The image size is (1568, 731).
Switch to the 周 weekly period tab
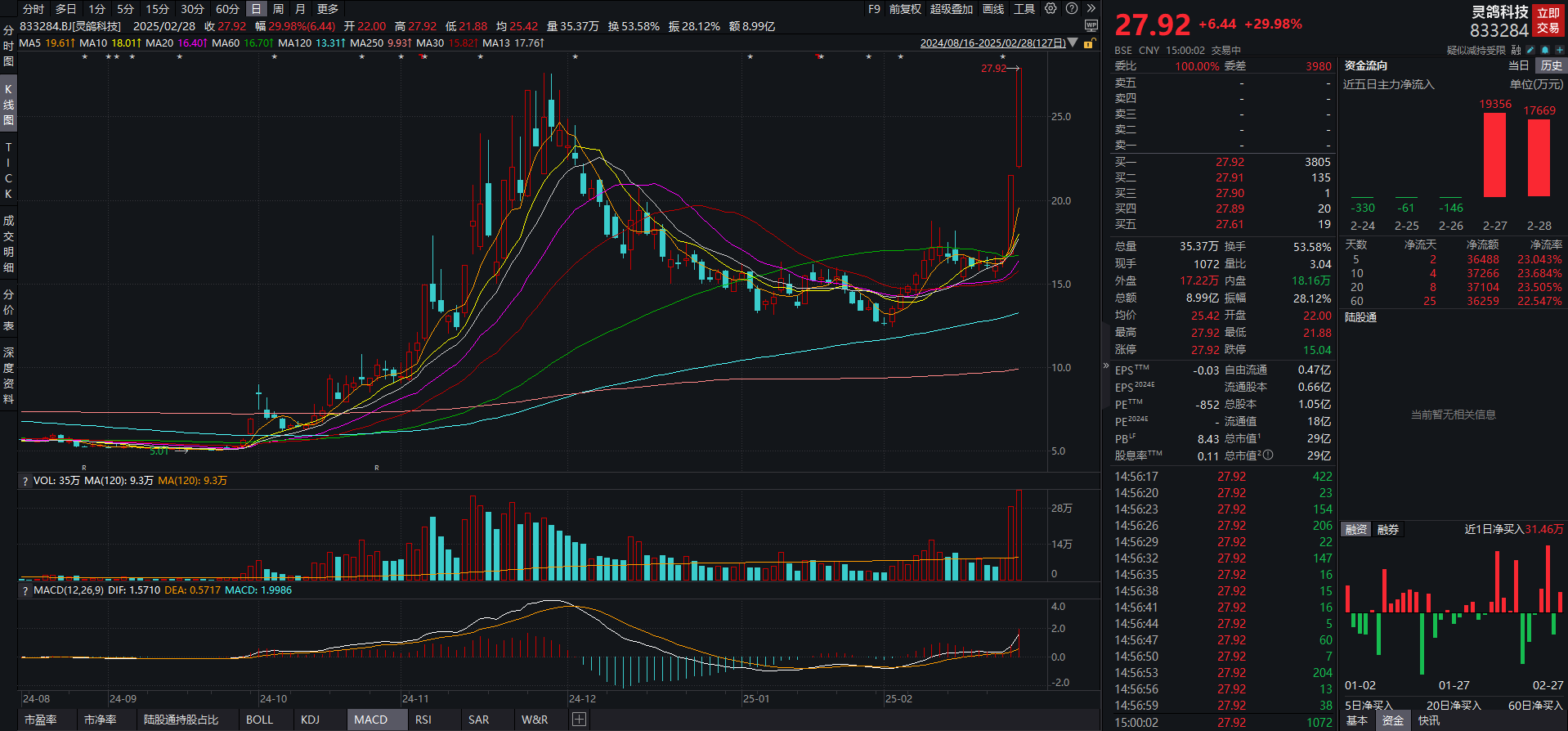click(278, 9)
